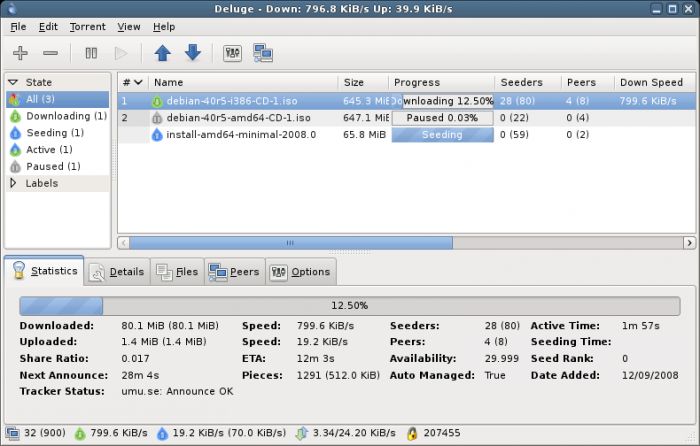The image size is (700, 446).
Task: Click the 3.34/24.20 KiB/s status text
Action: [x=354, y=433]
